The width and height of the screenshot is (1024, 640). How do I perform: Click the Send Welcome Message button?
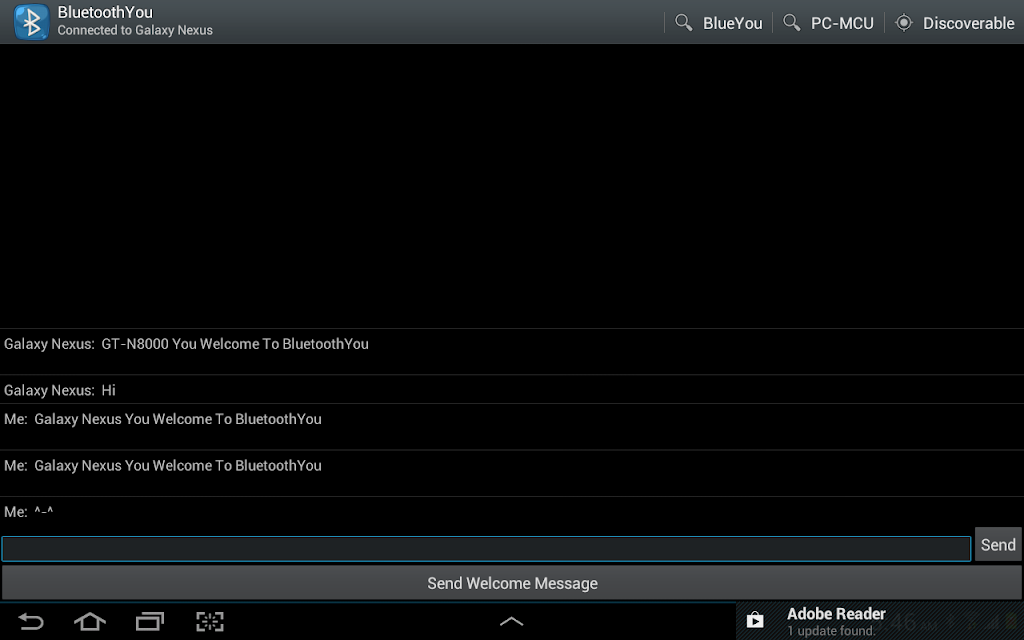(512, 583)
